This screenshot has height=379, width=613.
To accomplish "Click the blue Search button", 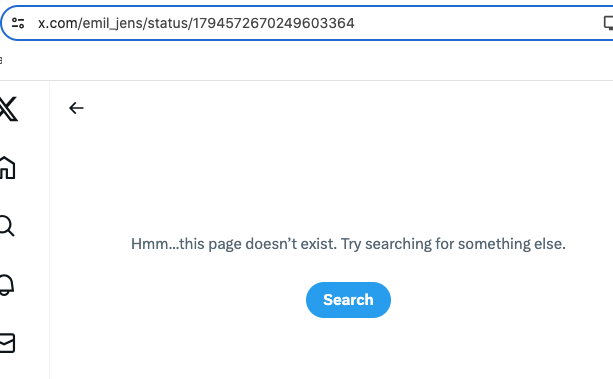I will pyautogui.click(x=348, y=300).
